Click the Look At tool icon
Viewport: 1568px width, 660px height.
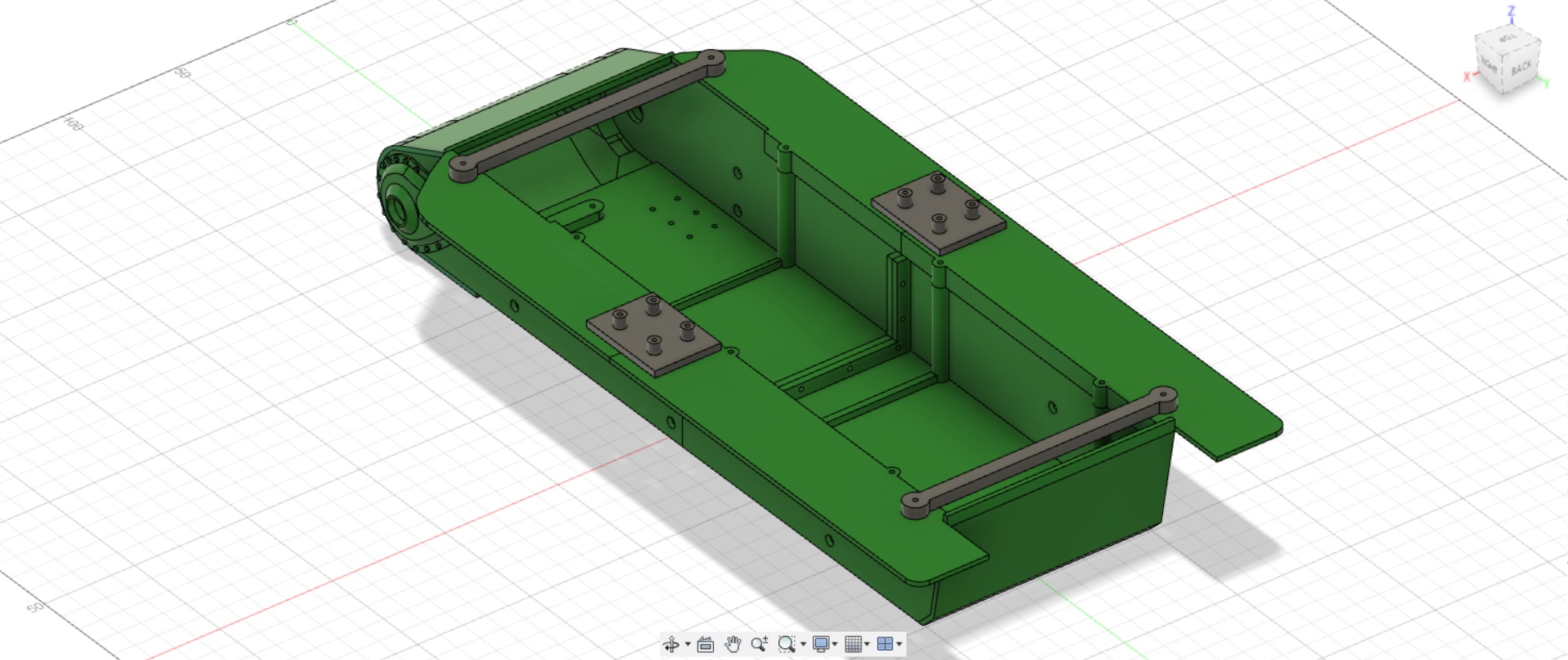[706, 644]
